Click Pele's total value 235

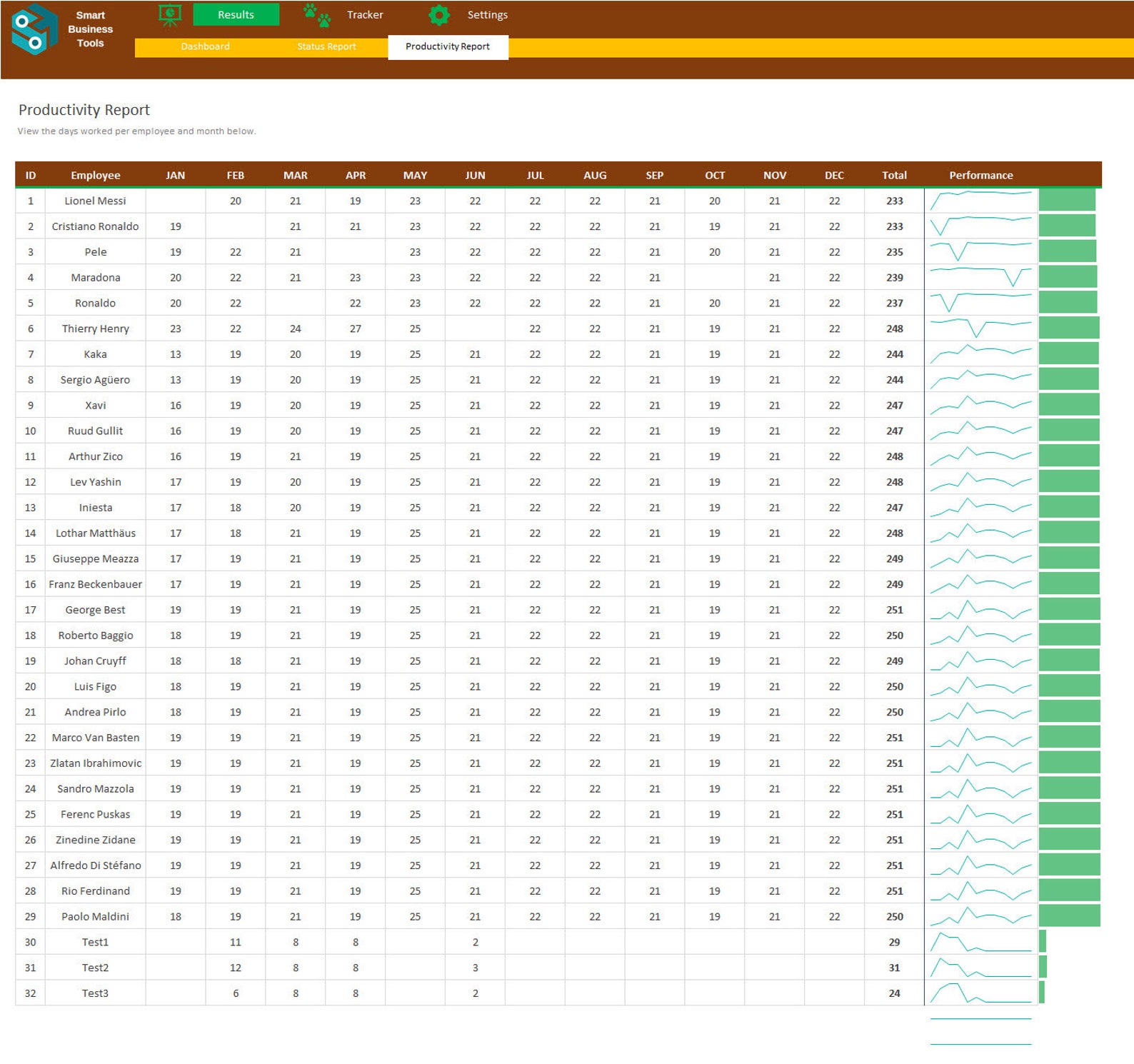[x=894, y=252]
